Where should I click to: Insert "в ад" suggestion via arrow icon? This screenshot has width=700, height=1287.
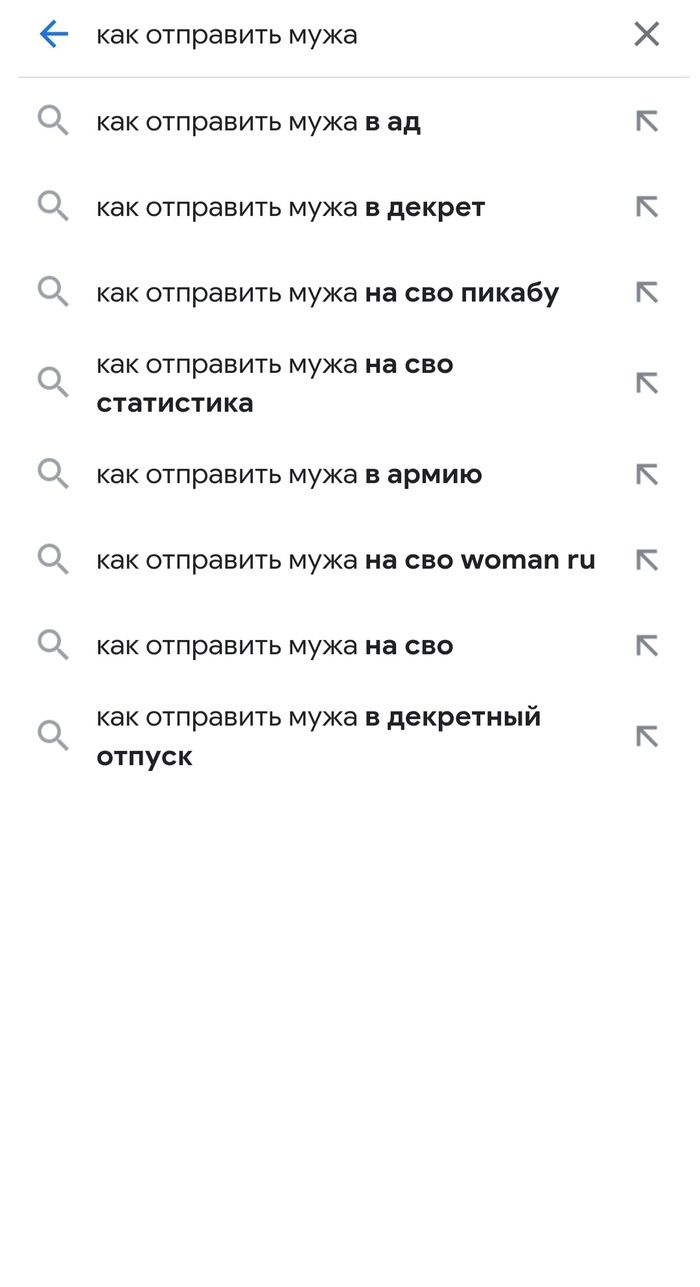[x=647, y=122]
